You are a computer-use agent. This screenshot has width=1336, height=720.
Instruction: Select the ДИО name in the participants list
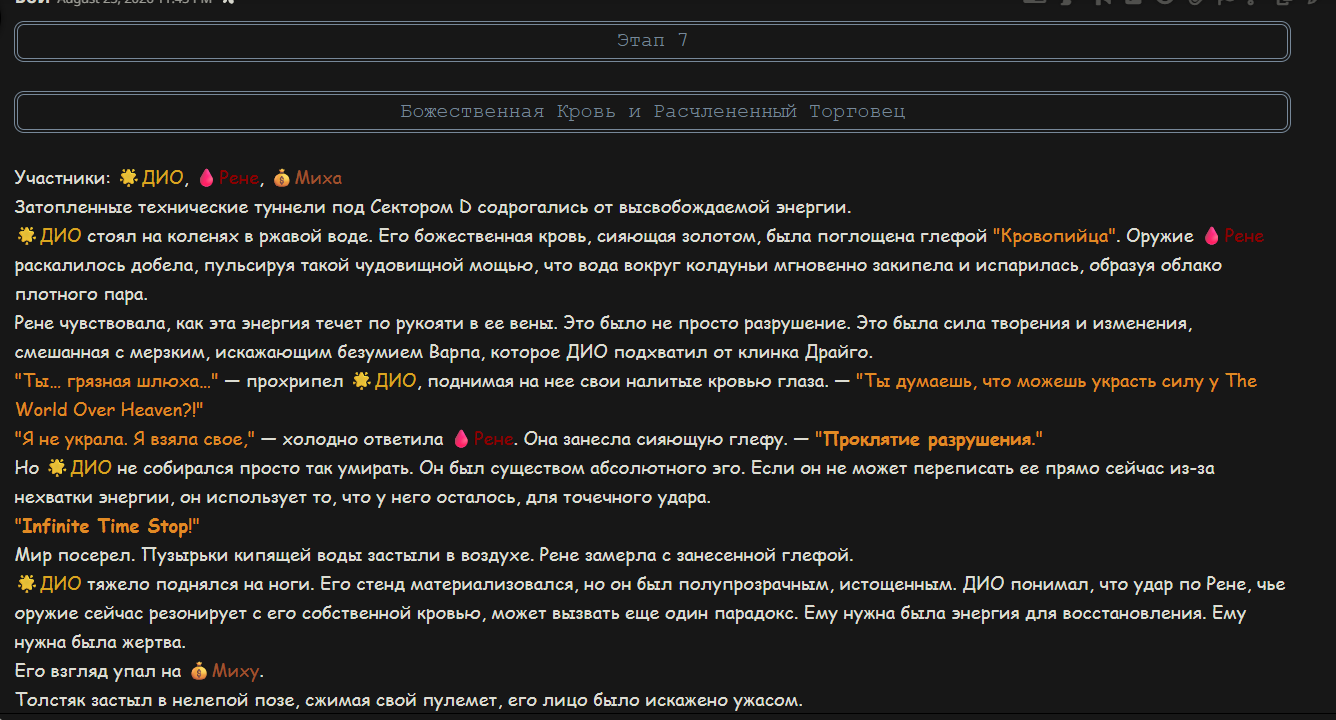pyautogui.click(x=162, y=178)
